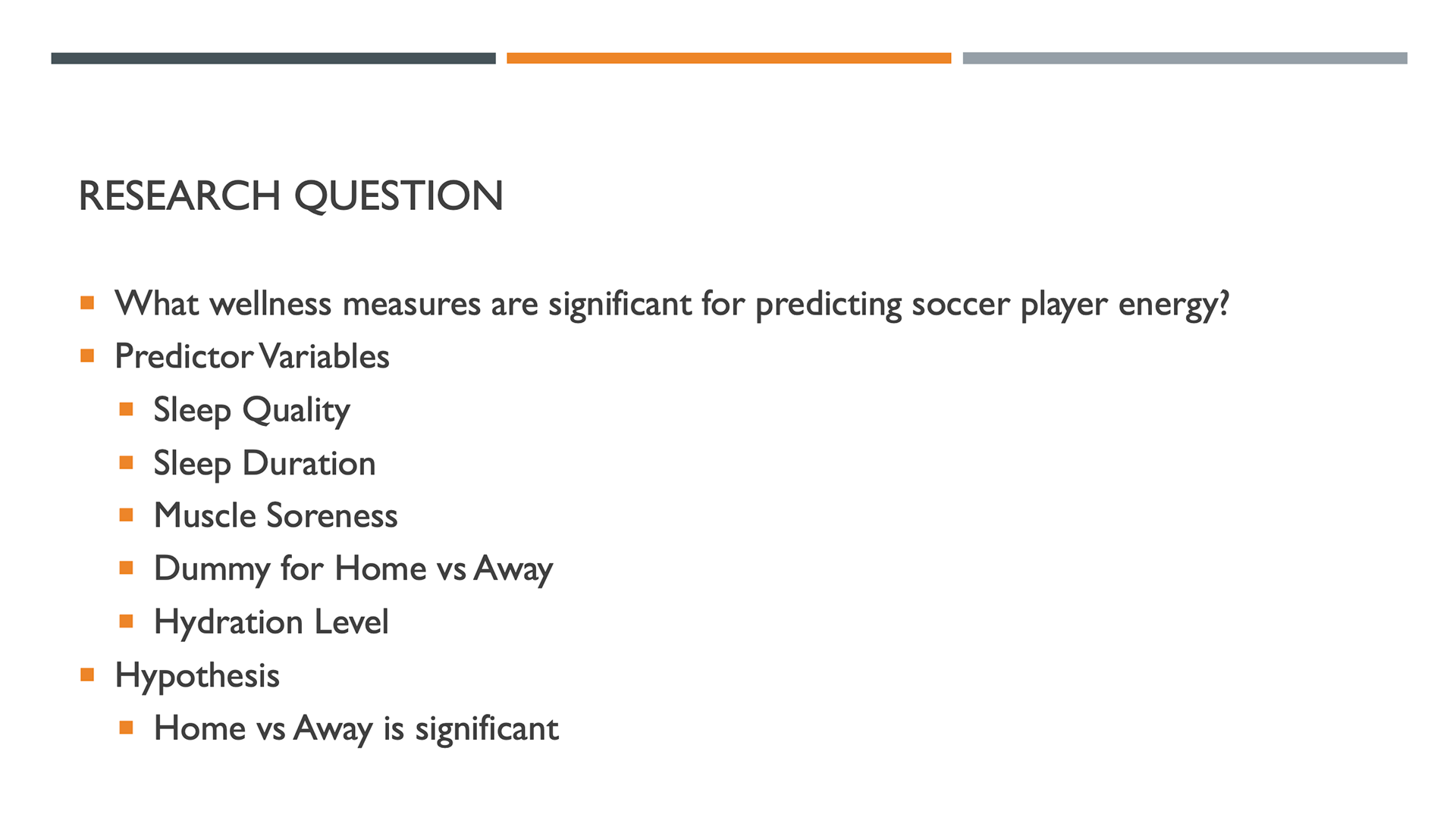The height and width of the screenshot is (817, 1456).
Task: Click orange bullet beside wellness measures question
Action: click(x=87, y=303)
